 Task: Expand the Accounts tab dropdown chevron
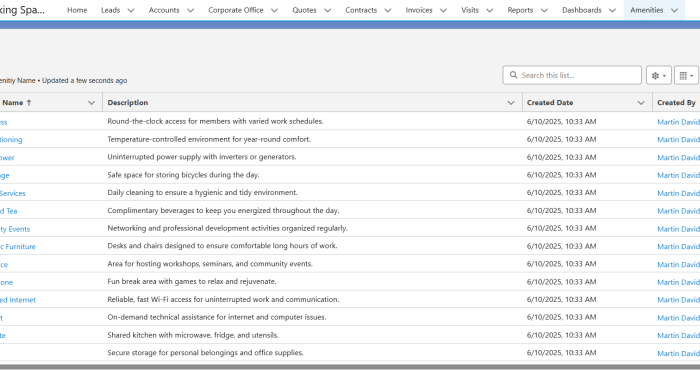coord(190,10)
